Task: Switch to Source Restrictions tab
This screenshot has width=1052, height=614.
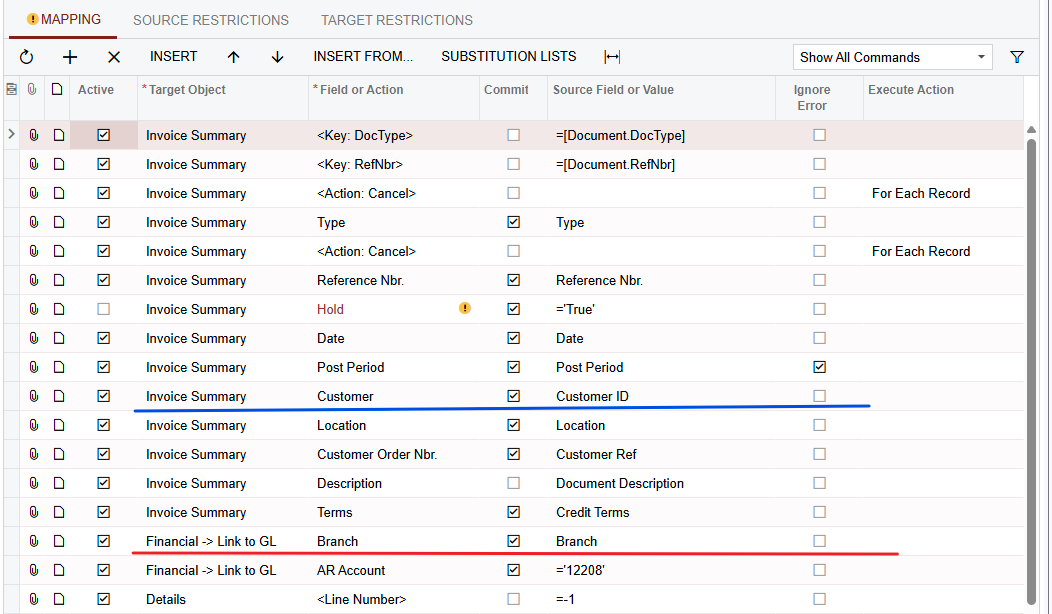Action: tap(211, 20)
